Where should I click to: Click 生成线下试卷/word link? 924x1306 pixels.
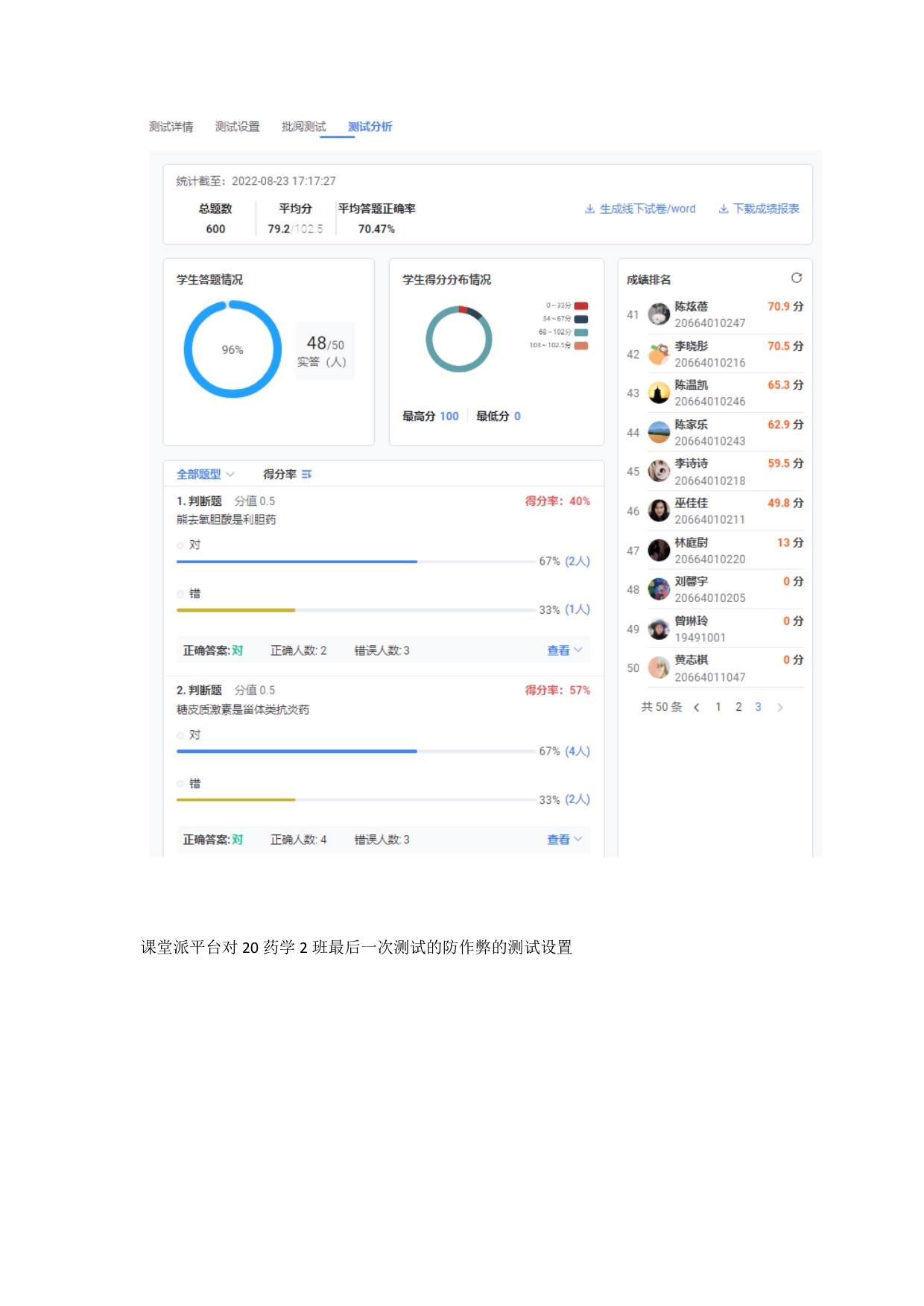coord(640,209)
